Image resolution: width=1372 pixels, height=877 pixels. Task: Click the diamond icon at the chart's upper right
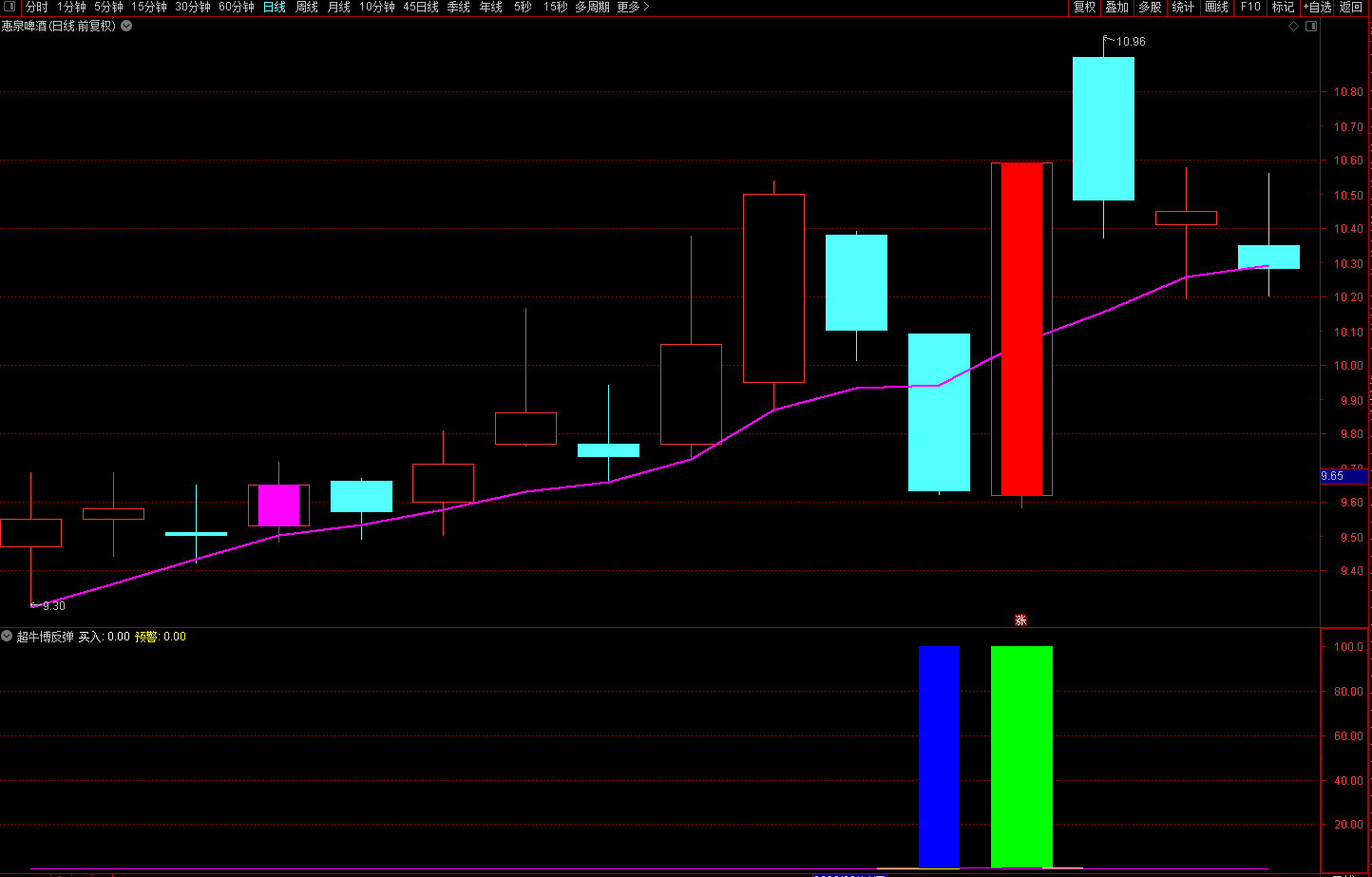pyautogui.click(x=1293, y=27)
